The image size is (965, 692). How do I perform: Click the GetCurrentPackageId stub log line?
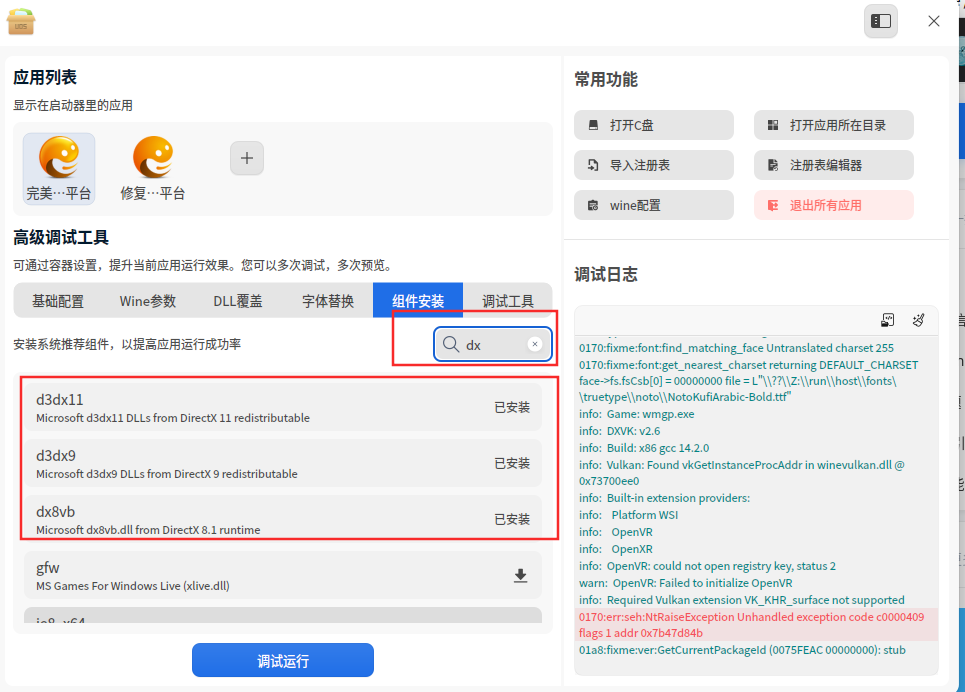(742, 650)
